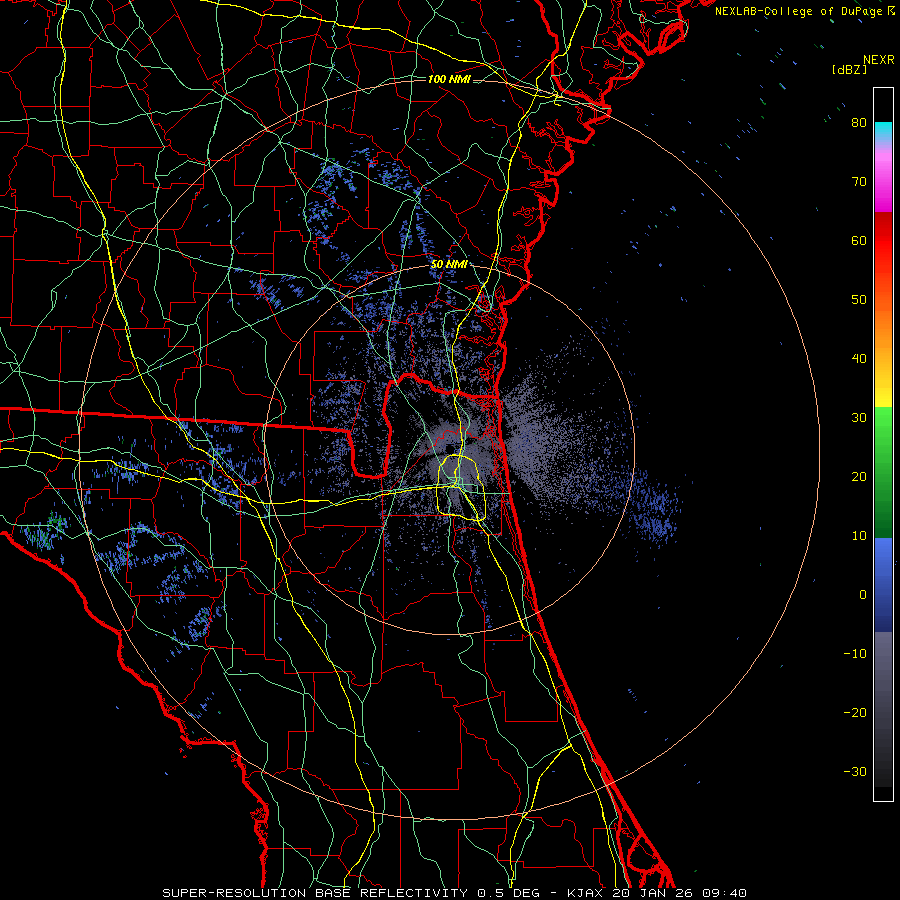Click the -20 dBZ scale value
The height and width of the screenshot is (900, 900).
(855, 713)
